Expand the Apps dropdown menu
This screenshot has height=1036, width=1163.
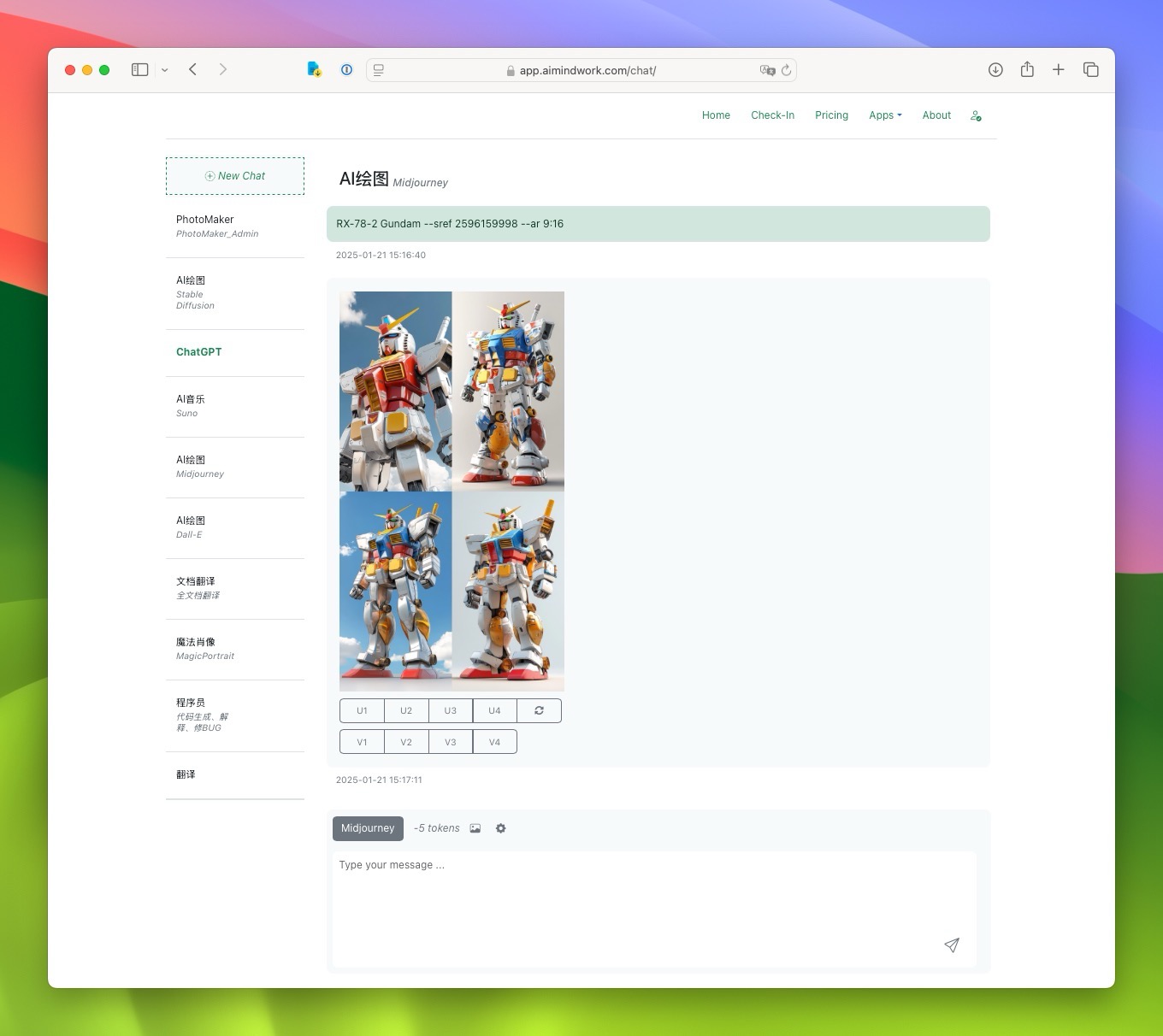(885, 115)
